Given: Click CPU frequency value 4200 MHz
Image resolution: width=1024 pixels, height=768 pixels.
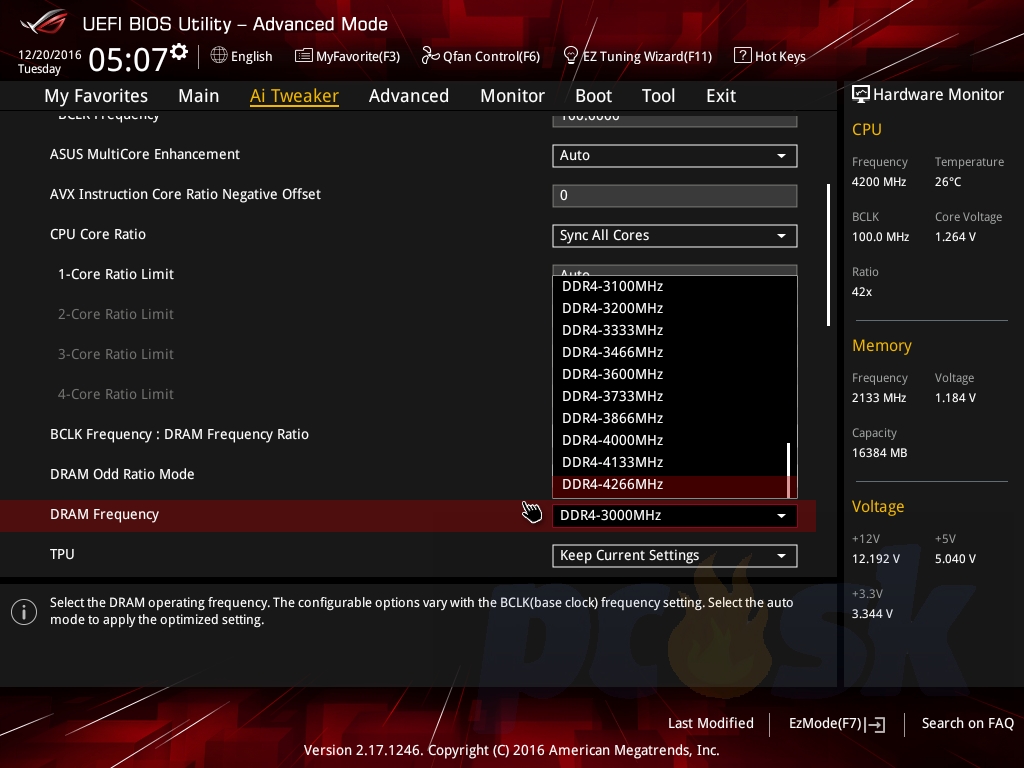Looking at the screenshot, I should point(879,182).
